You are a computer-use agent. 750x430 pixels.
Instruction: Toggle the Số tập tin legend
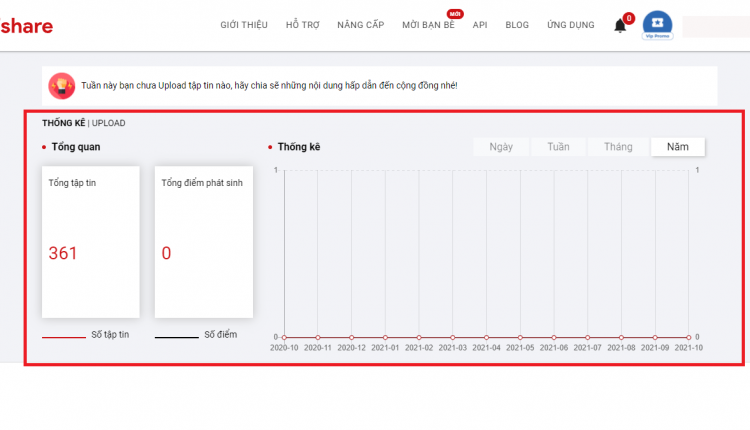pos(86,335)
